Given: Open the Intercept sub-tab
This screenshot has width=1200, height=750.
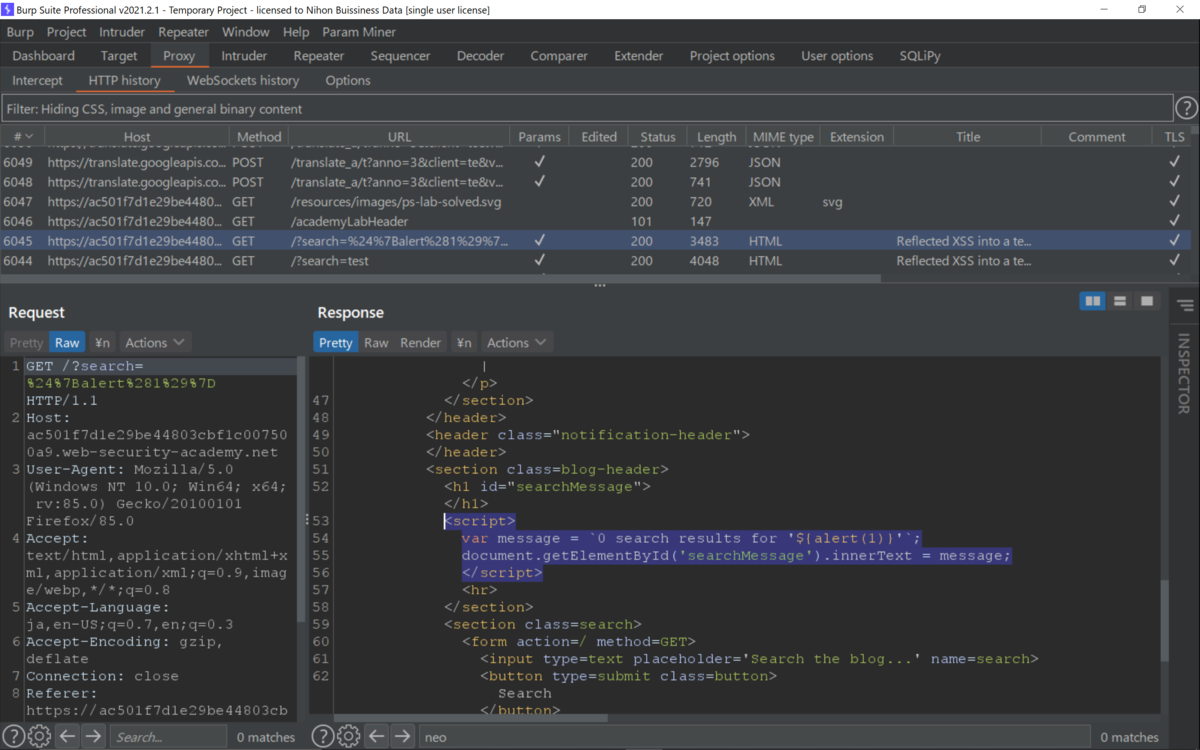Looking at the screenshot, I should point(37,80).
